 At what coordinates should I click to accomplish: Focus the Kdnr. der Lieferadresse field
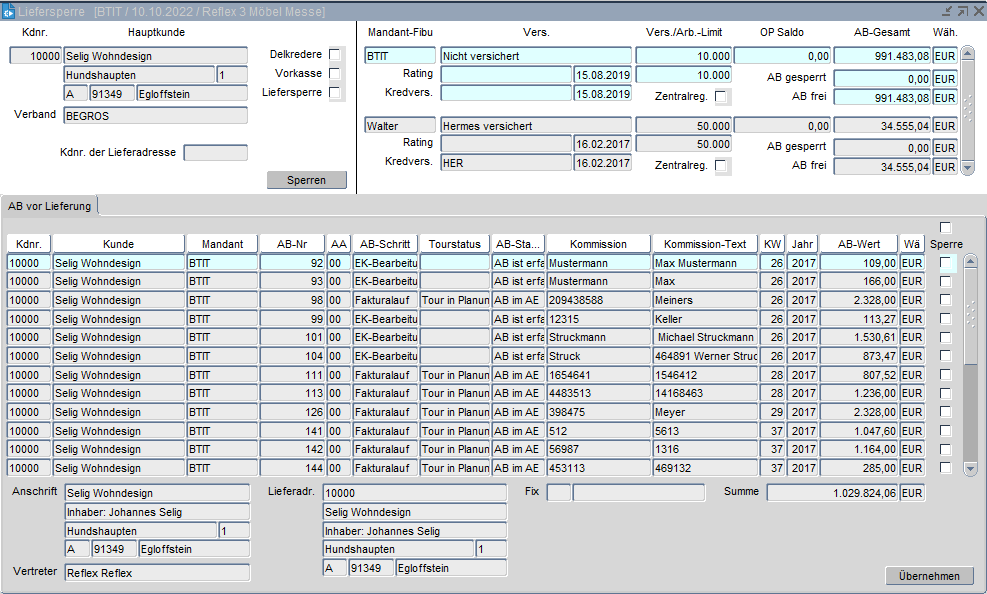tap(215, 153)
